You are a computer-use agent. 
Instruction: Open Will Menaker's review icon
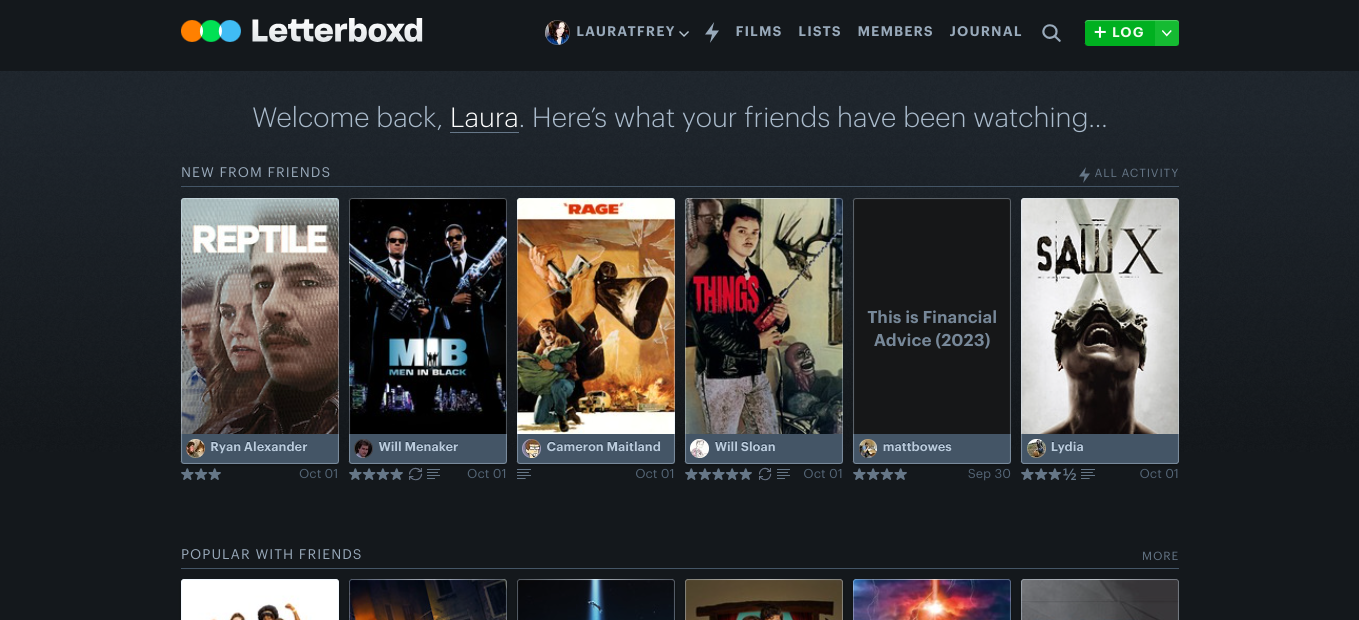pyautogui.click(x=433, y=474)
